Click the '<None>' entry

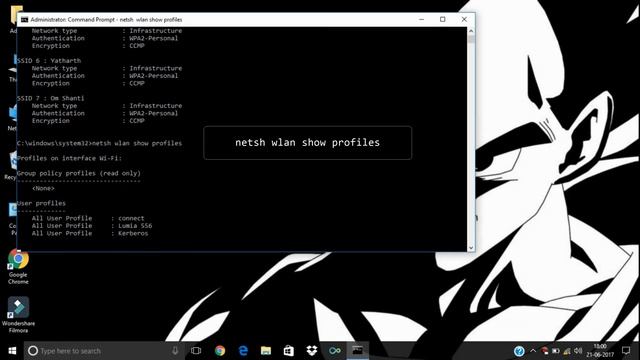(43, 188)
